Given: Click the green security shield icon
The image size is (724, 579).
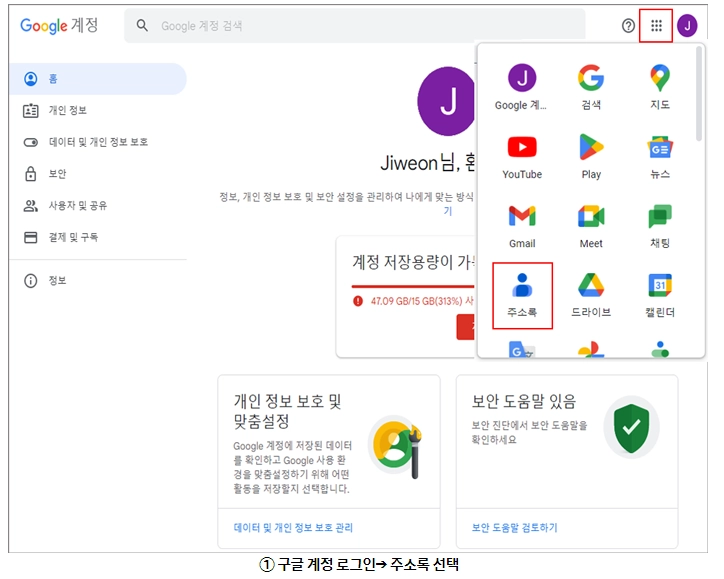Looking at the screenshot, I should tap(631, 428).
